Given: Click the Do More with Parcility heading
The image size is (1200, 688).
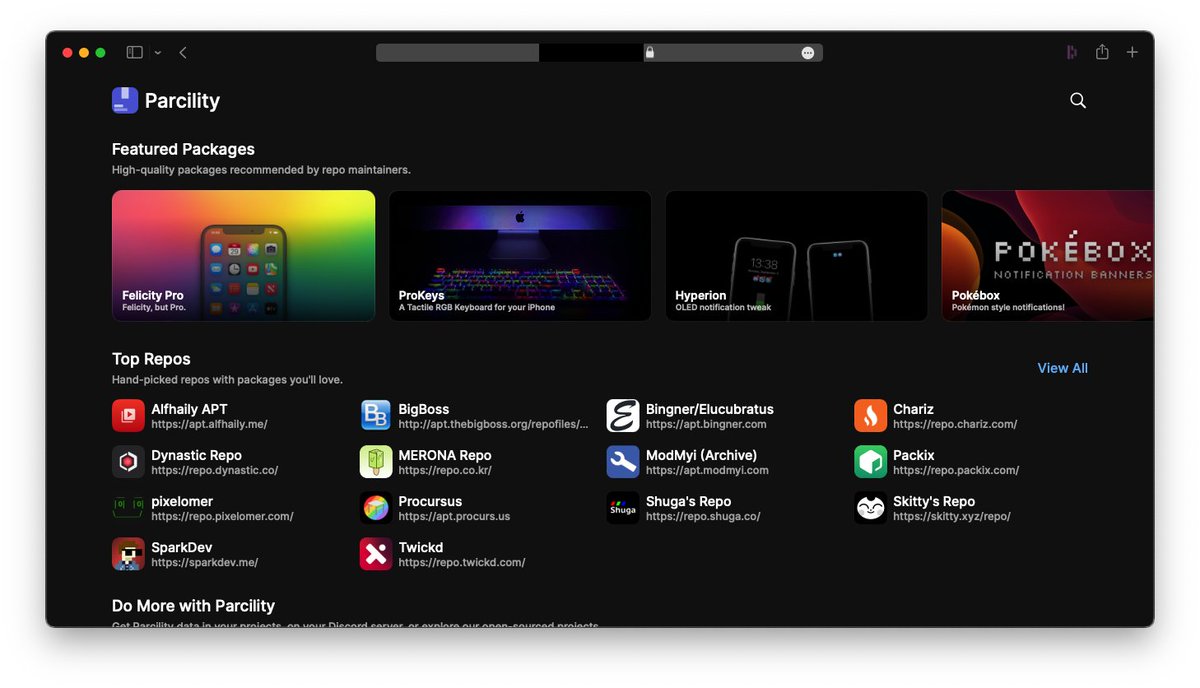Looking at the screenshot, I should (193, 605).
